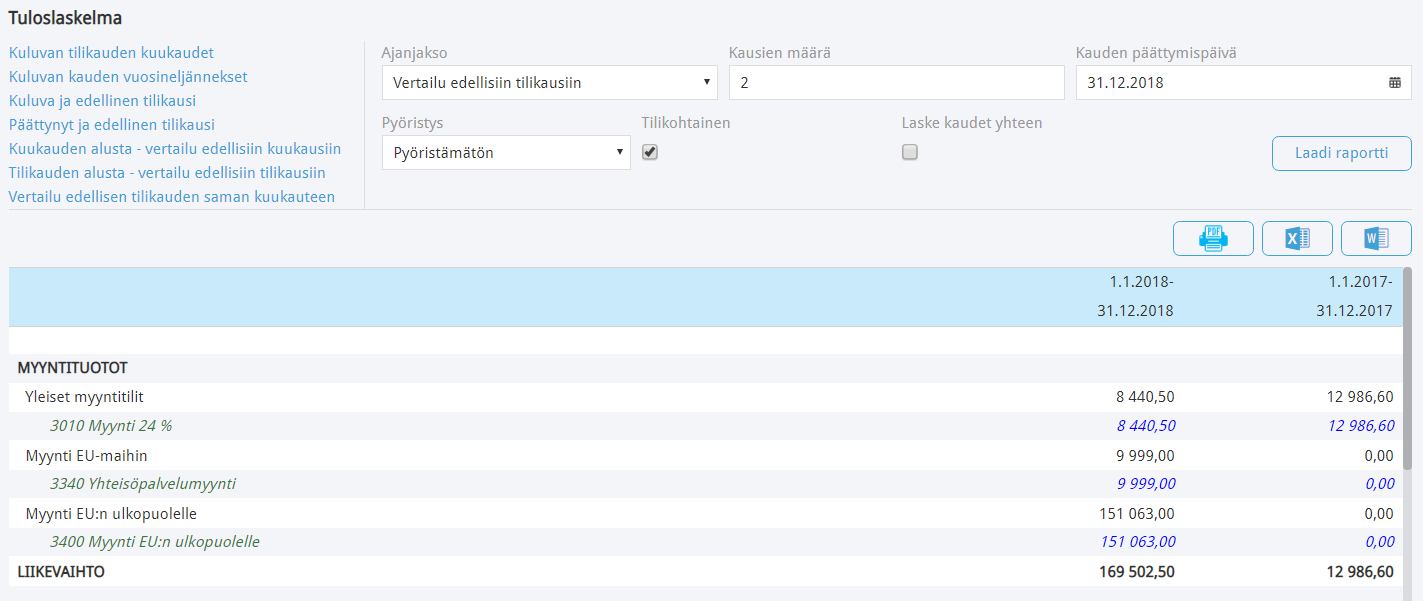Open Kuukauden alusta - vertailu edellisiin kuukausiin
The height and width of the screenshot is (601, 1423).
[175, 149]
